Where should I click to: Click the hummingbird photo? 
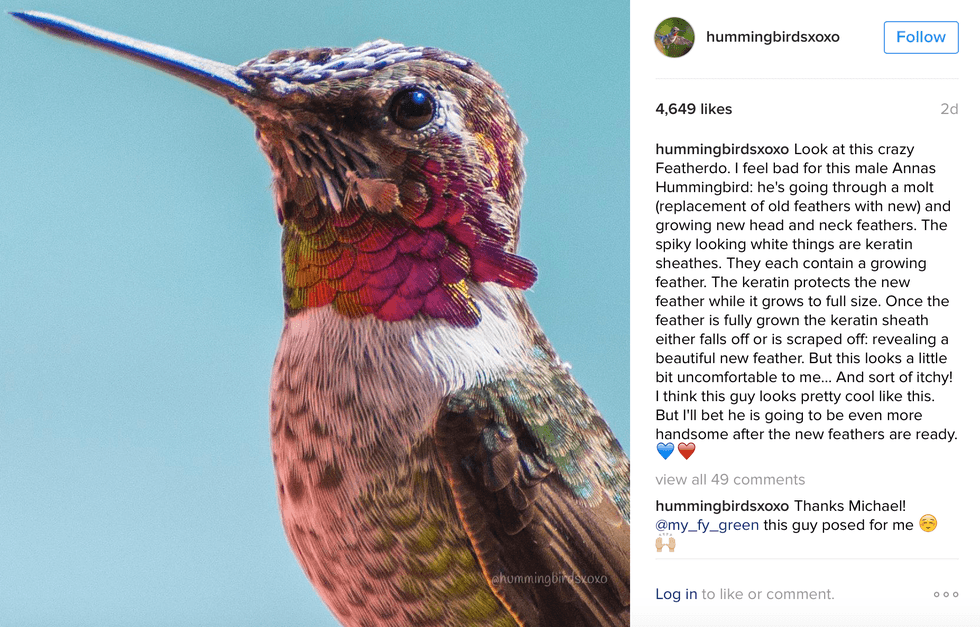tap(314, 313)
